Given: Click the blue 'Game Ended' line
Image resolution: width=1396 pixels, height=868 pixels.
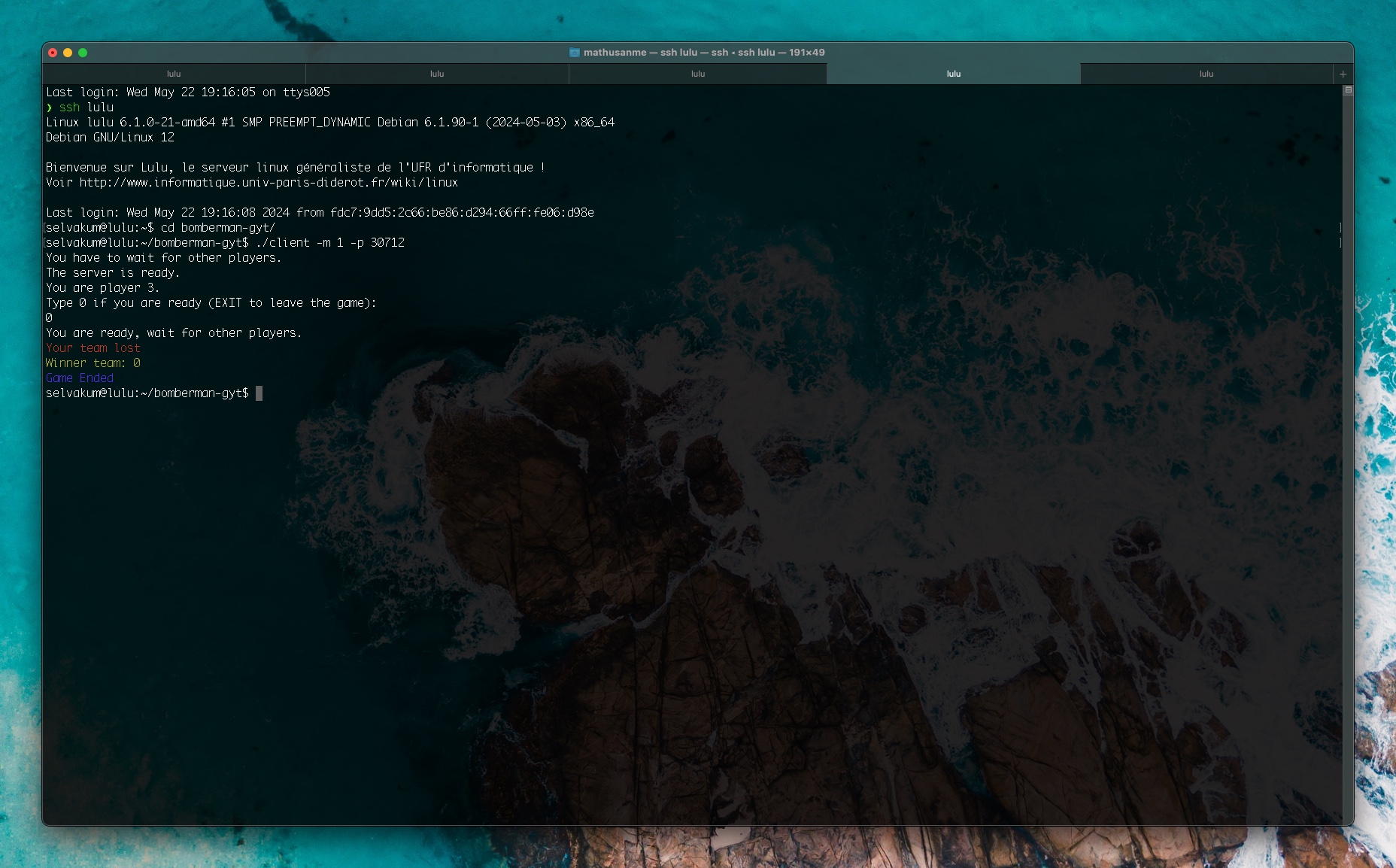Looking at the screenshot, I should coord(80,378).
